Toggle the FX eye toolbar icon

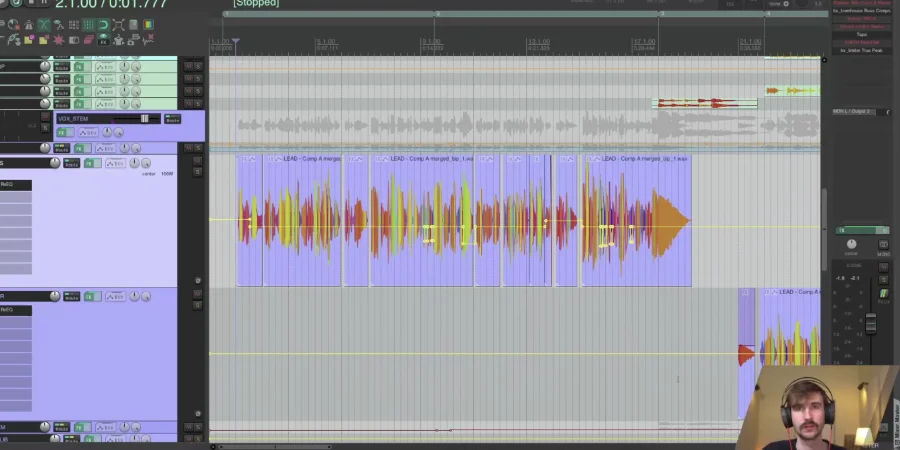tap(103, 40)
